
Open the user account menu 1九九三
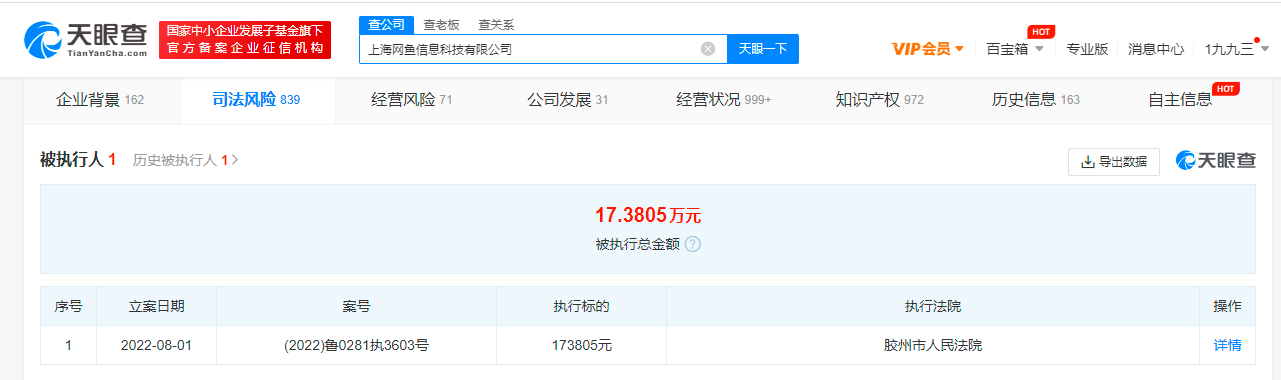click(1236, 49)
